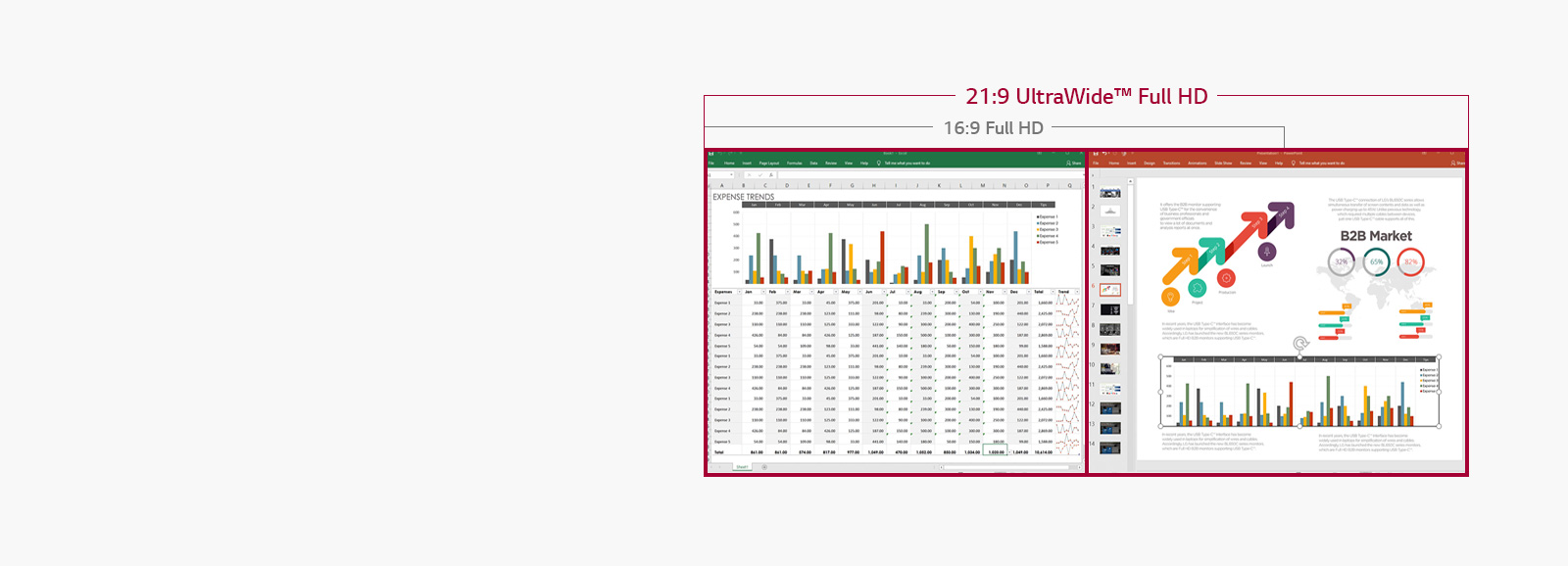This screenshot has width=1568, height=566.
Task: Open the Excel Name Box dropdown
Action: coord(731,175)
